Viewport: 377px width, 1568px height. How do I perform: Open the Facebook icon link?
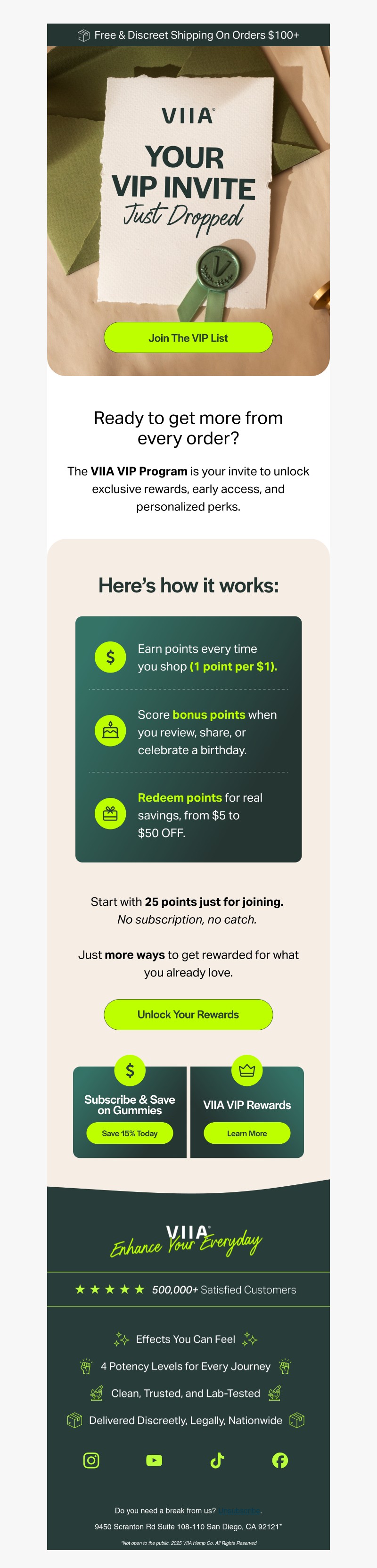pyautogui.click(x=280, y=1460)
